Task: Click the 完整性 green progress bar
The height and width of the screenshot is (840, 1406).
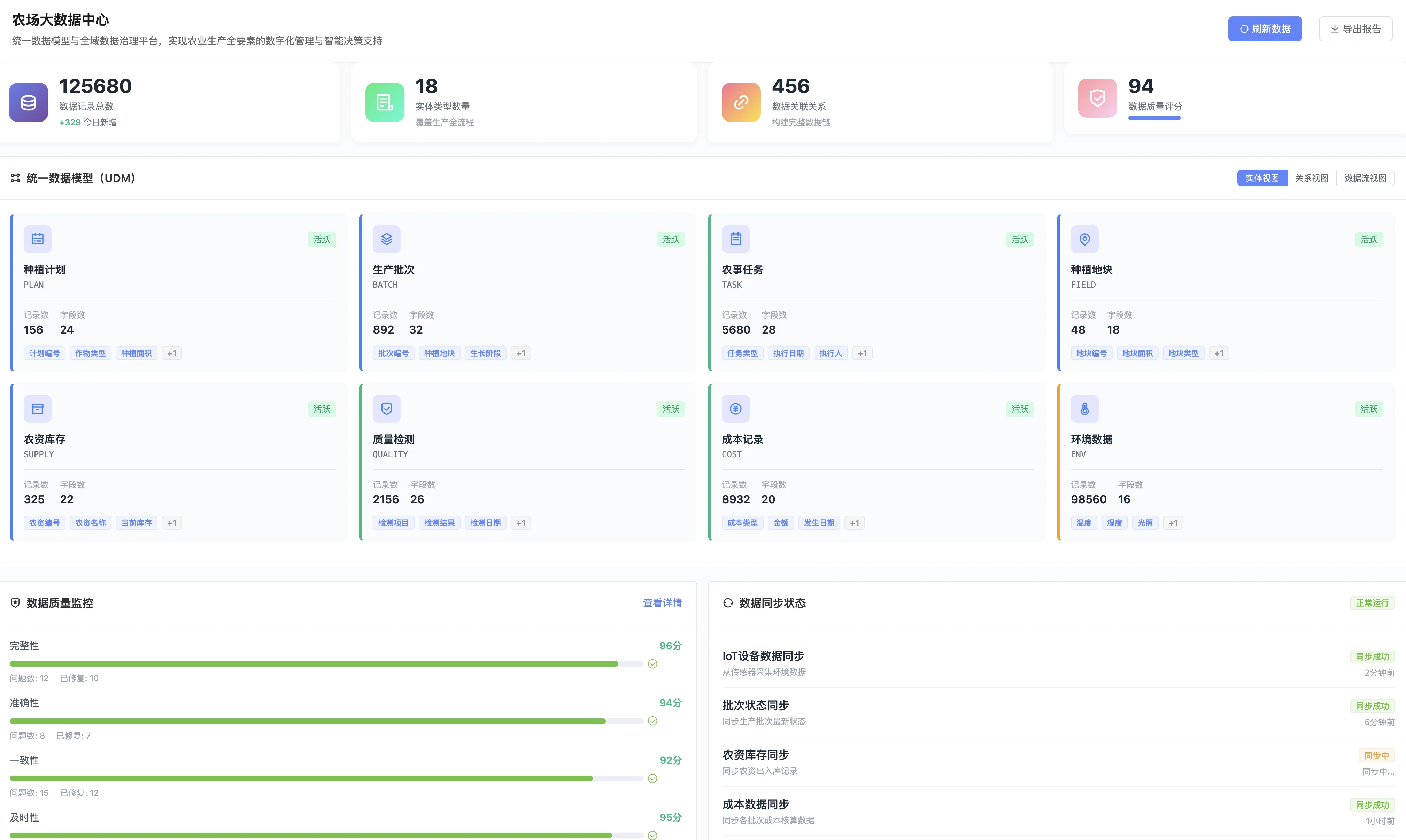Action: (314, 664)
